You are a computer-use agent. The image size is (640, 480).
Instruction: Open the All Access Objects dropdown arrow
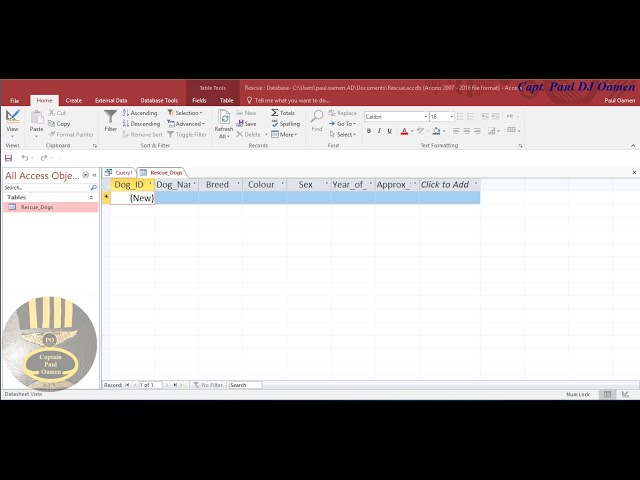[86, 175]
